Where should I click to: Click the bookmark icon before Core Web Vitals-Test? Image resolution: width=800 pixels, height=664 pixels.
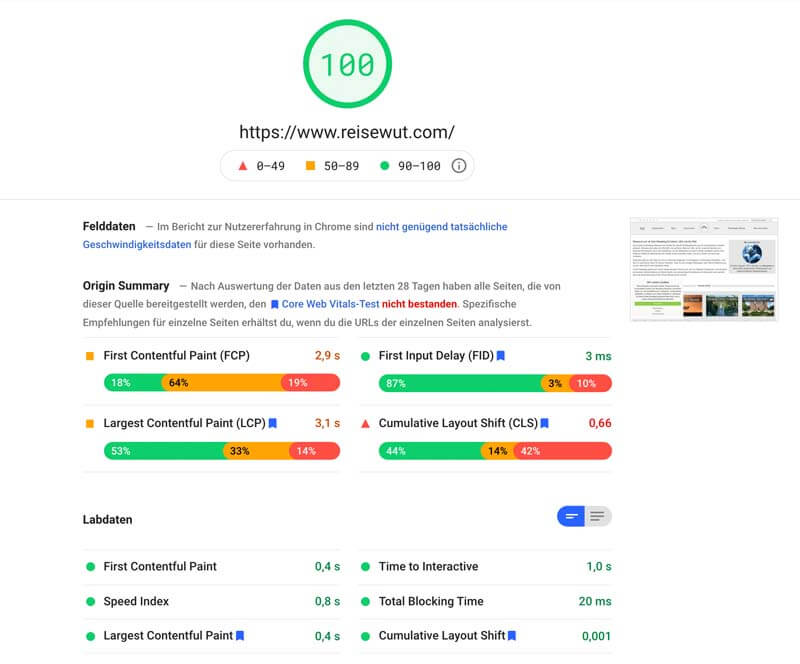coord(274,304)
